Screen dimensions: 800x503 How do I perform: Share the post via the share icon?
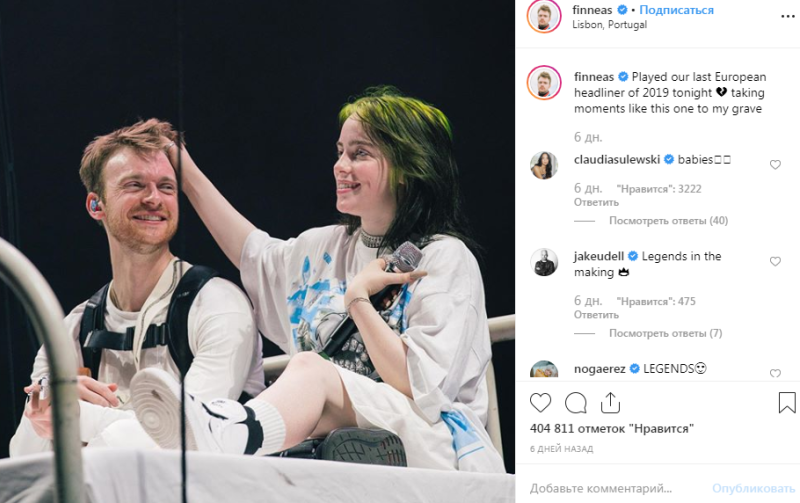click(x=610, y=403)
